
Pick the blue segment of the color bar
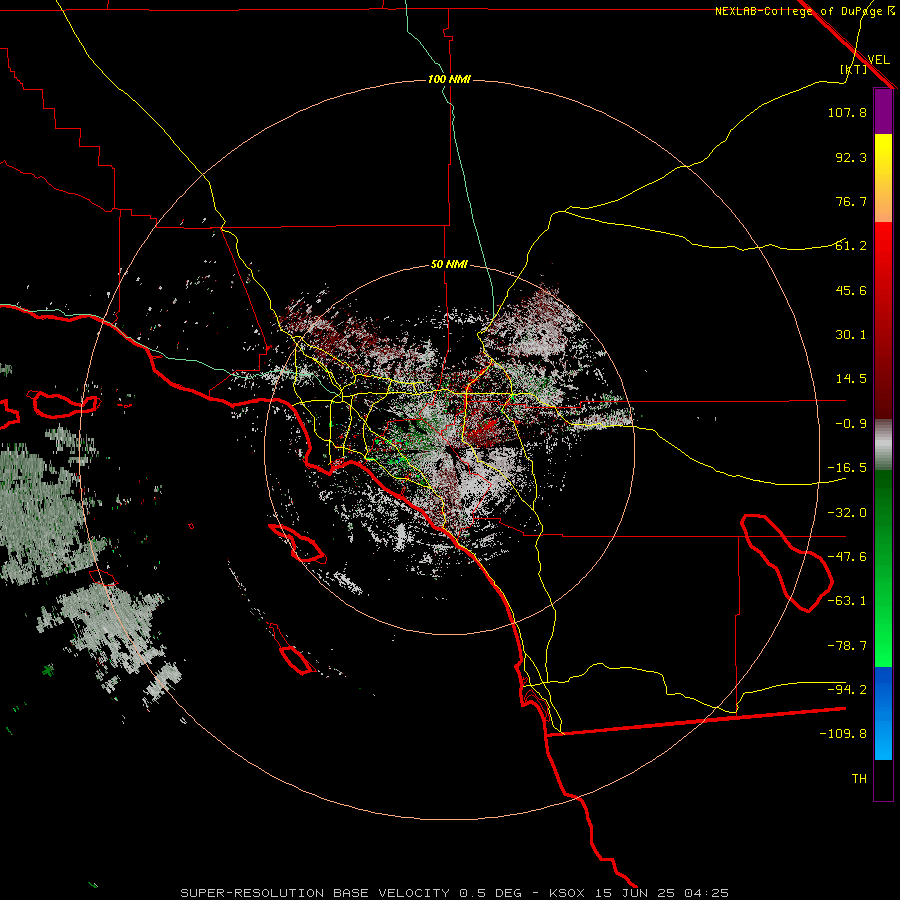coord(883,713)
